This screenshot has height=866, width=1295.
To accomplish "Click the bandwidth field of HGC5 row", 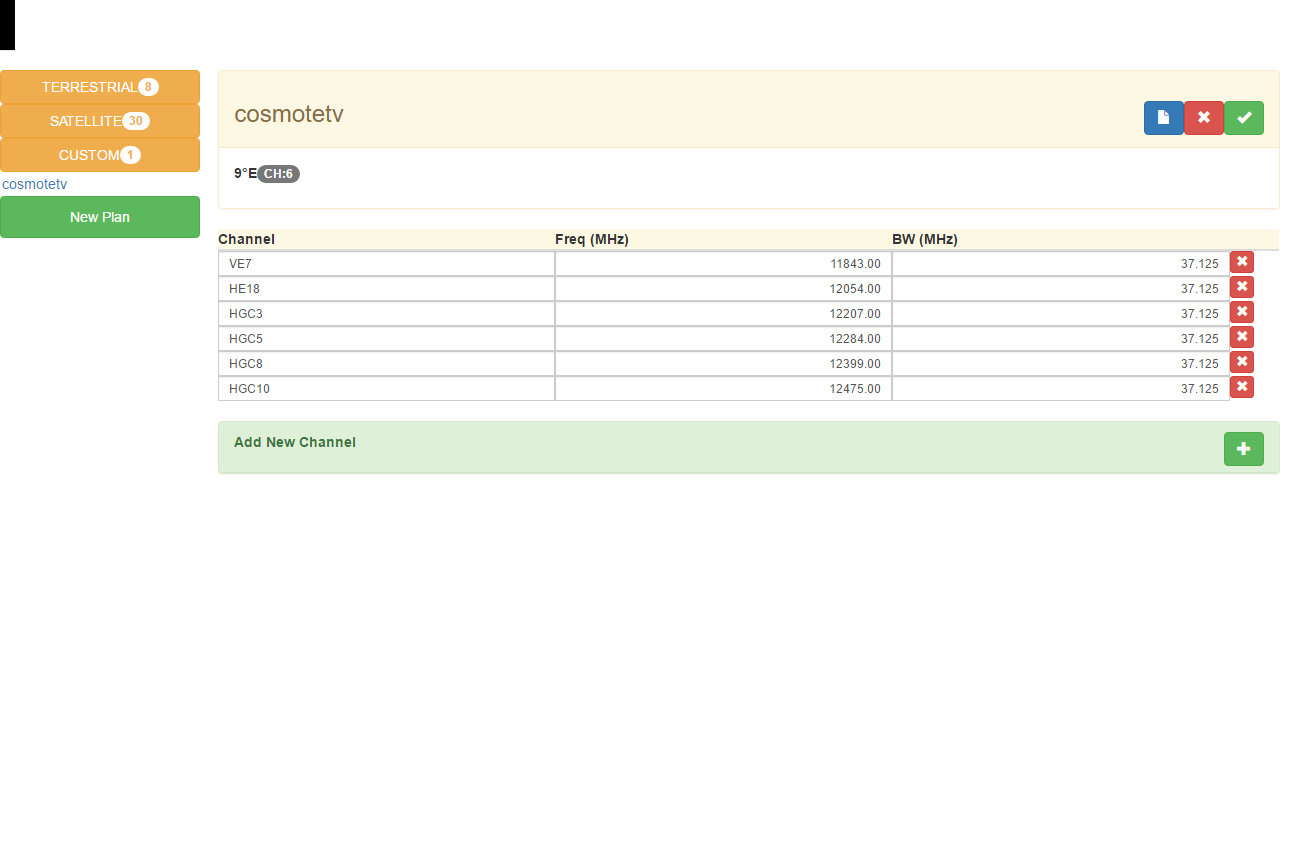I will point(1061,339).
